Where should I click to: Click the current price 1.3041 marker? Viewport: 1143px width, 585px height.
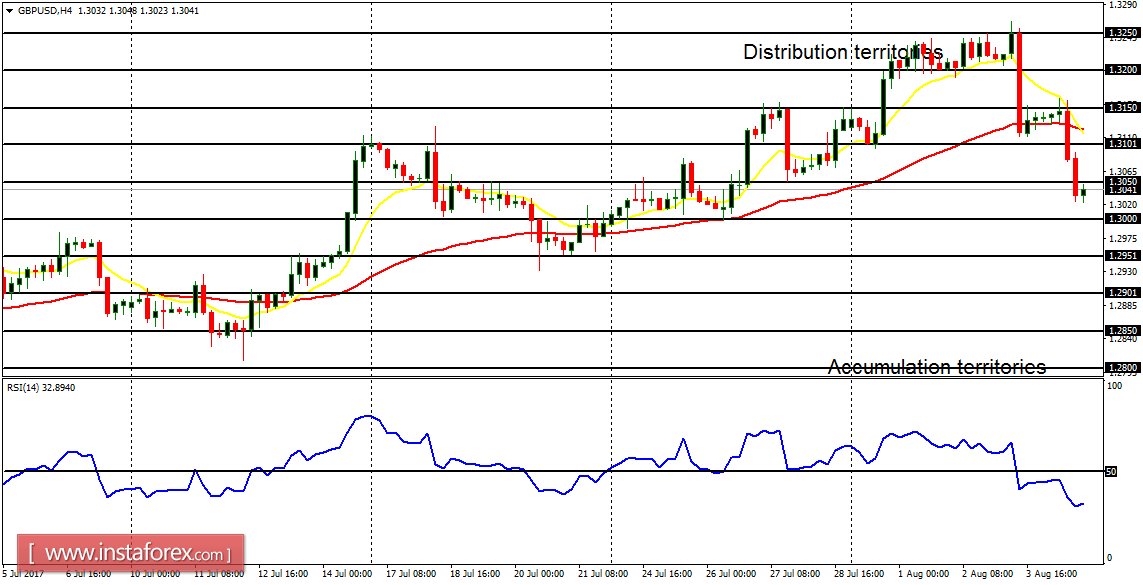click(x=1123, y=189)
